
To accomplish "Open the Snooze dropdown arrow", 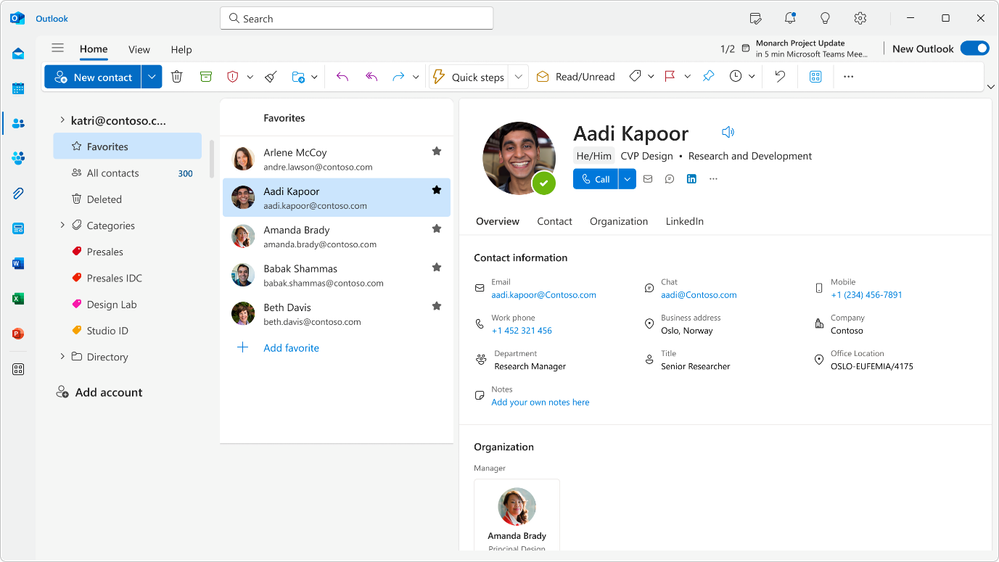I will (x=752, y=77).
